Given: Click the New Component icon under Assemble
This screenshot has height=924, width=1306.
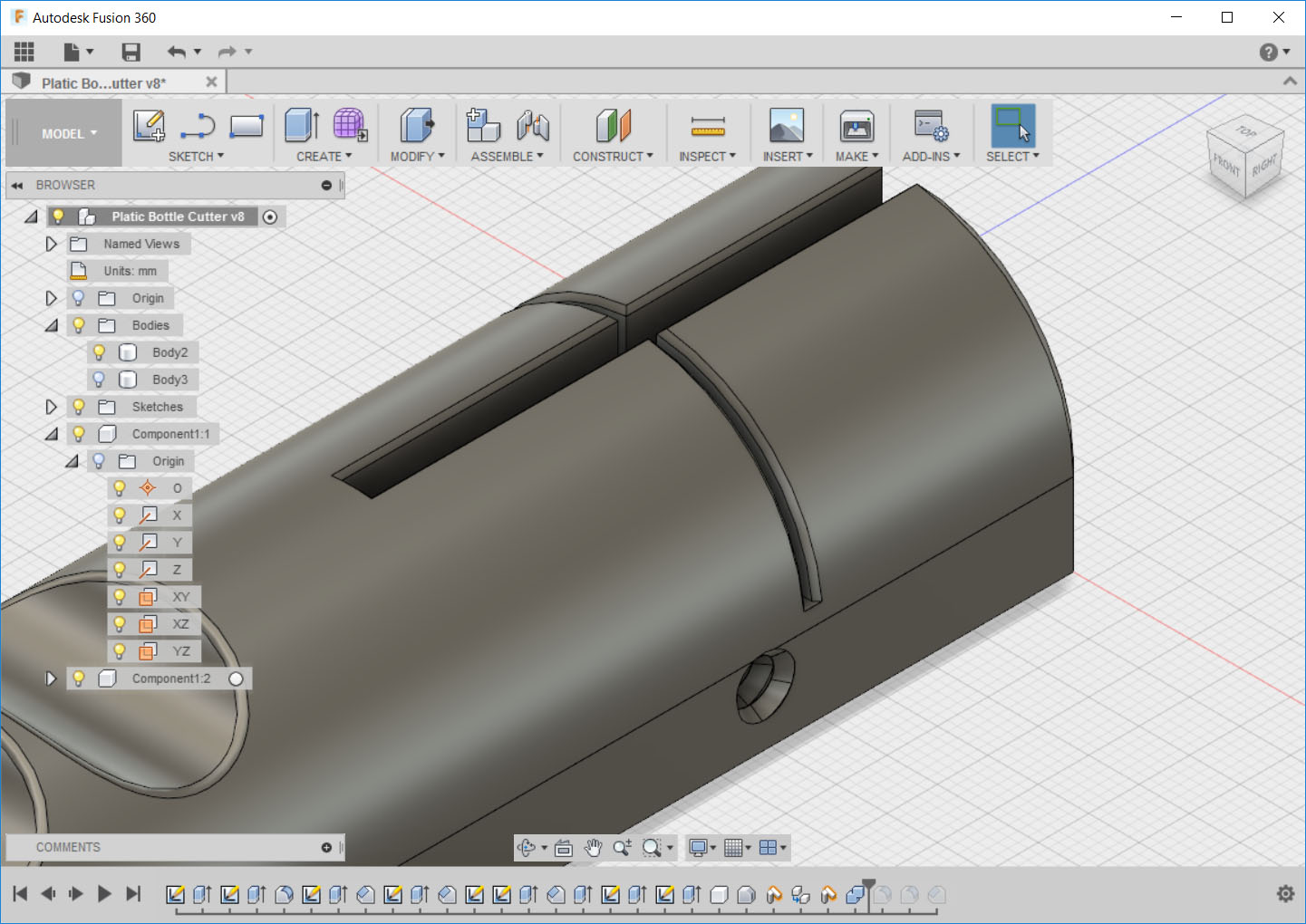Looking at the screenshot, I should click(482, 127).
